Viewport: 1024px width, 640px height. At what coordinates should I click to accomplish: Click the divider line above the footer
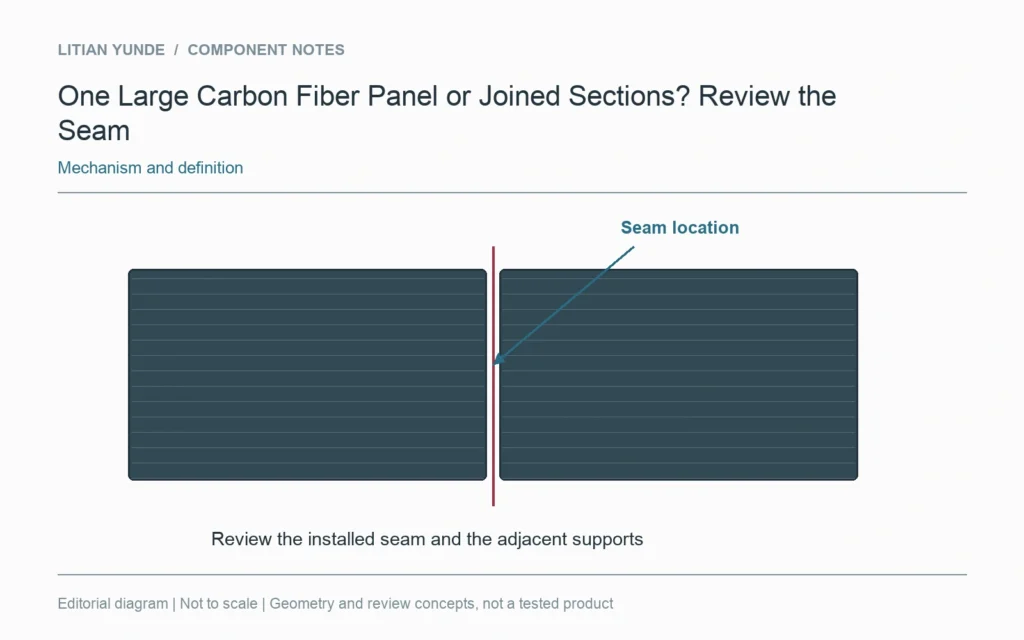(x=512, y=575)
